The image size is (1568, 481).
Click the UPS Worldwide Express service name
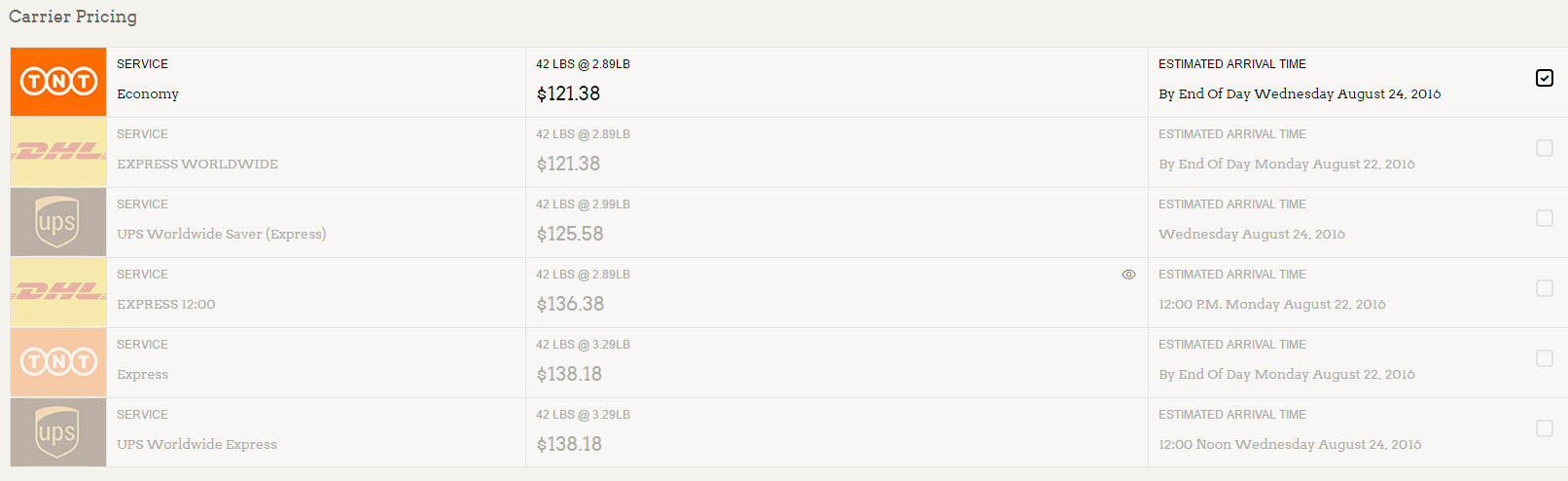click(x=196, y=445)
